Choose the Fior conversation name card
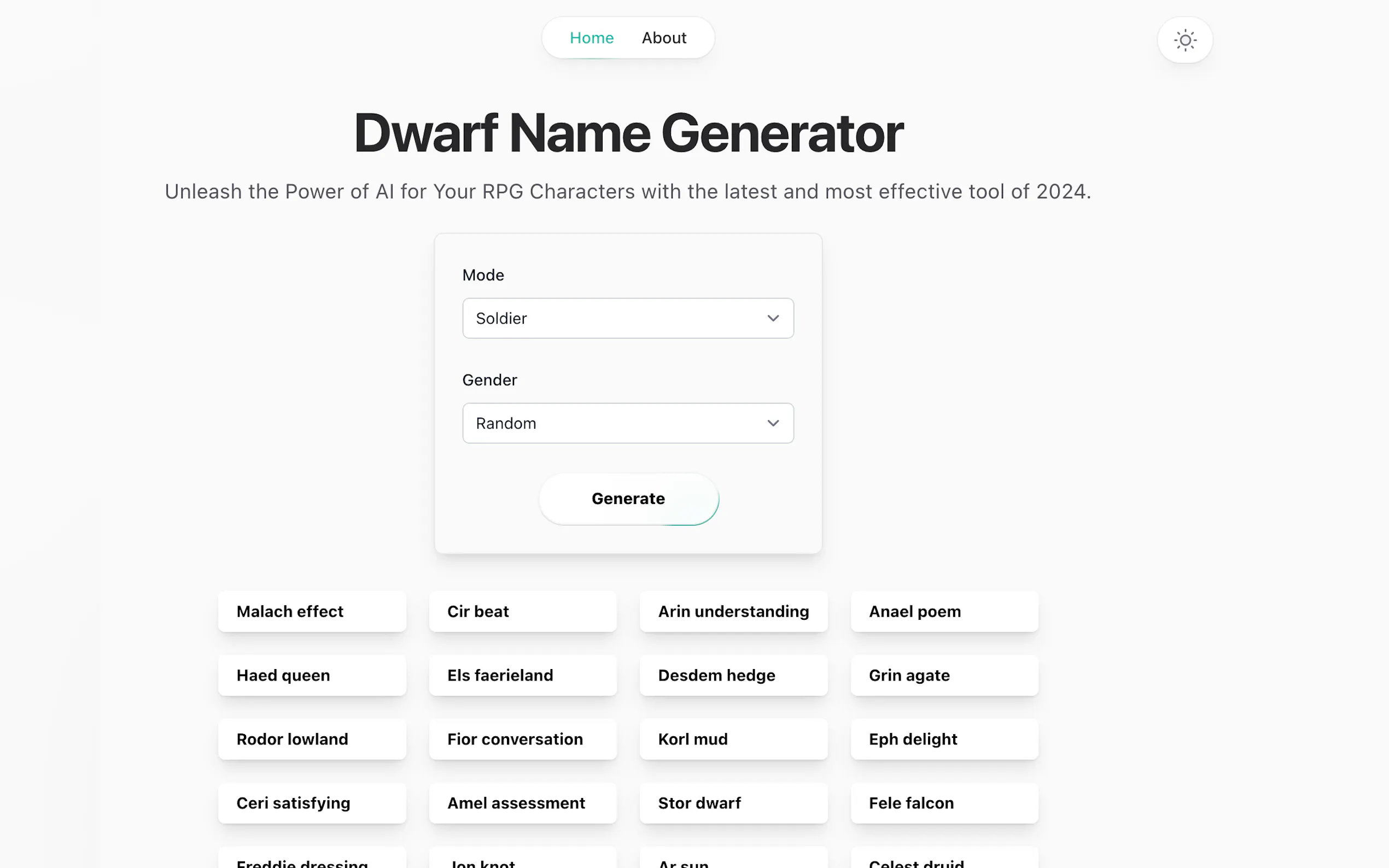This screenshot has height=868, width=1389. [x=523, y=739]
